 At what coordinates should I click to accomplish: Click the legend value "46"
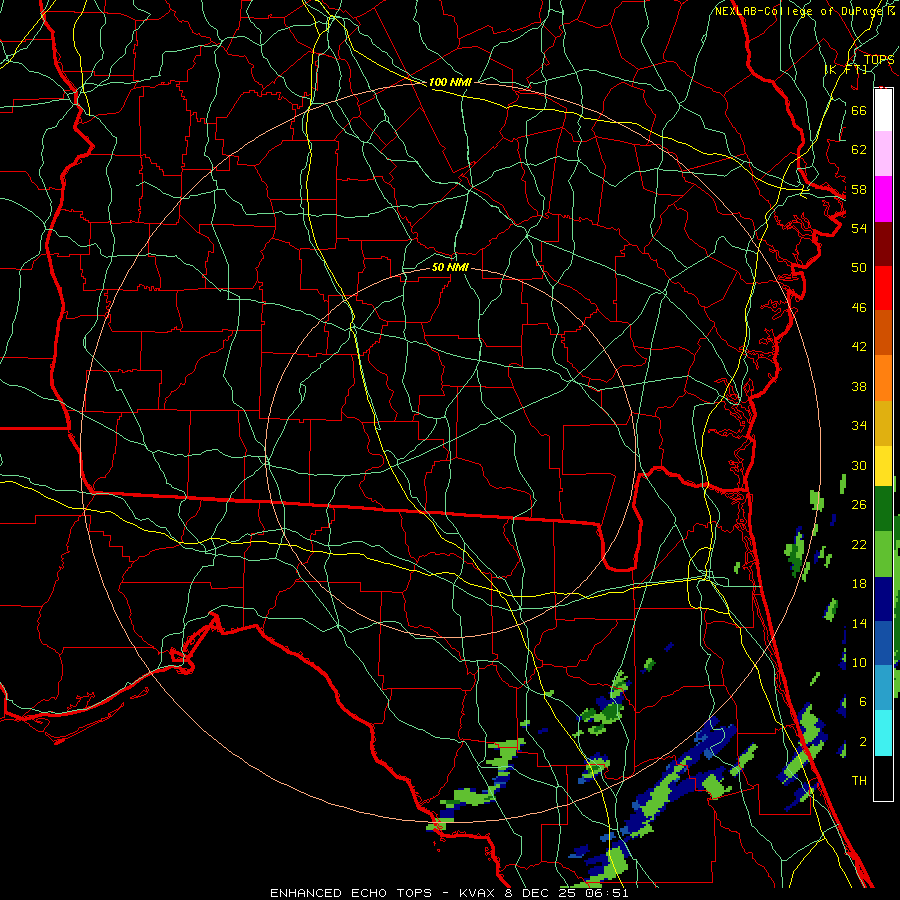coord(859,308)
